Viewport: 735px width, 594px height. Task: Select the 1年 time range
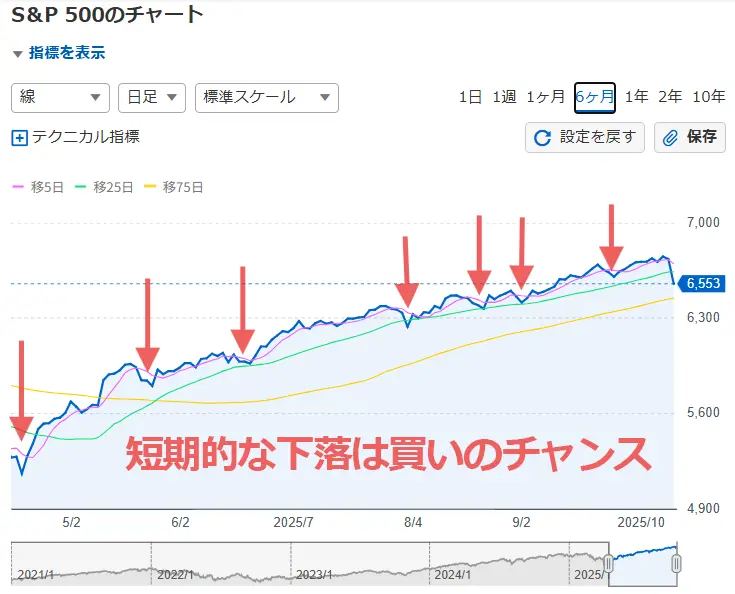637,97
